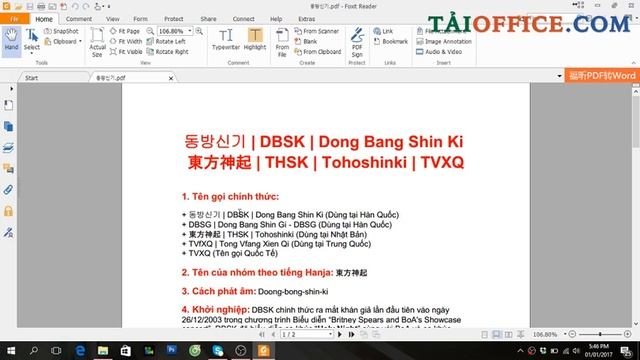Open the Security lock panel
This screenshot has width=640, height=360.
pyautogui.click(x=8, y=211)
